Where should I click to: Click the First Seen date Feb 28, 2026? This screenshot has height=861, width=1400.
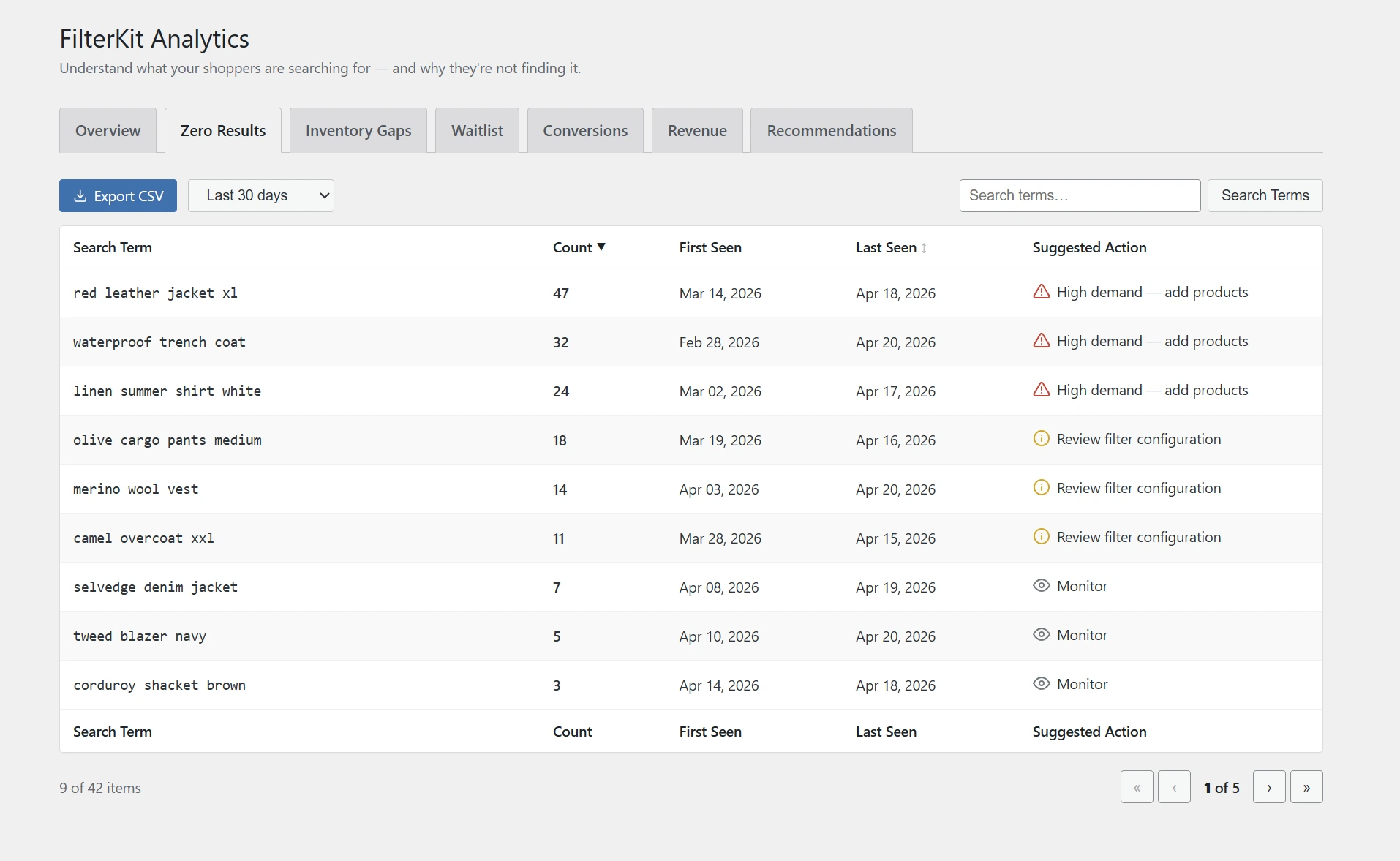(719, 342)
